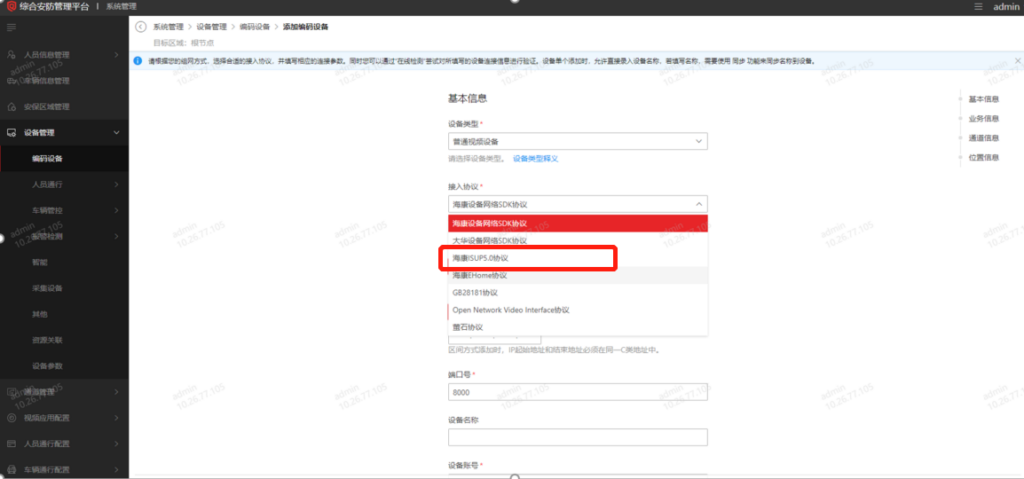
Task: Jump to 通道信息 anchor on right
Action: pos(984,138)
